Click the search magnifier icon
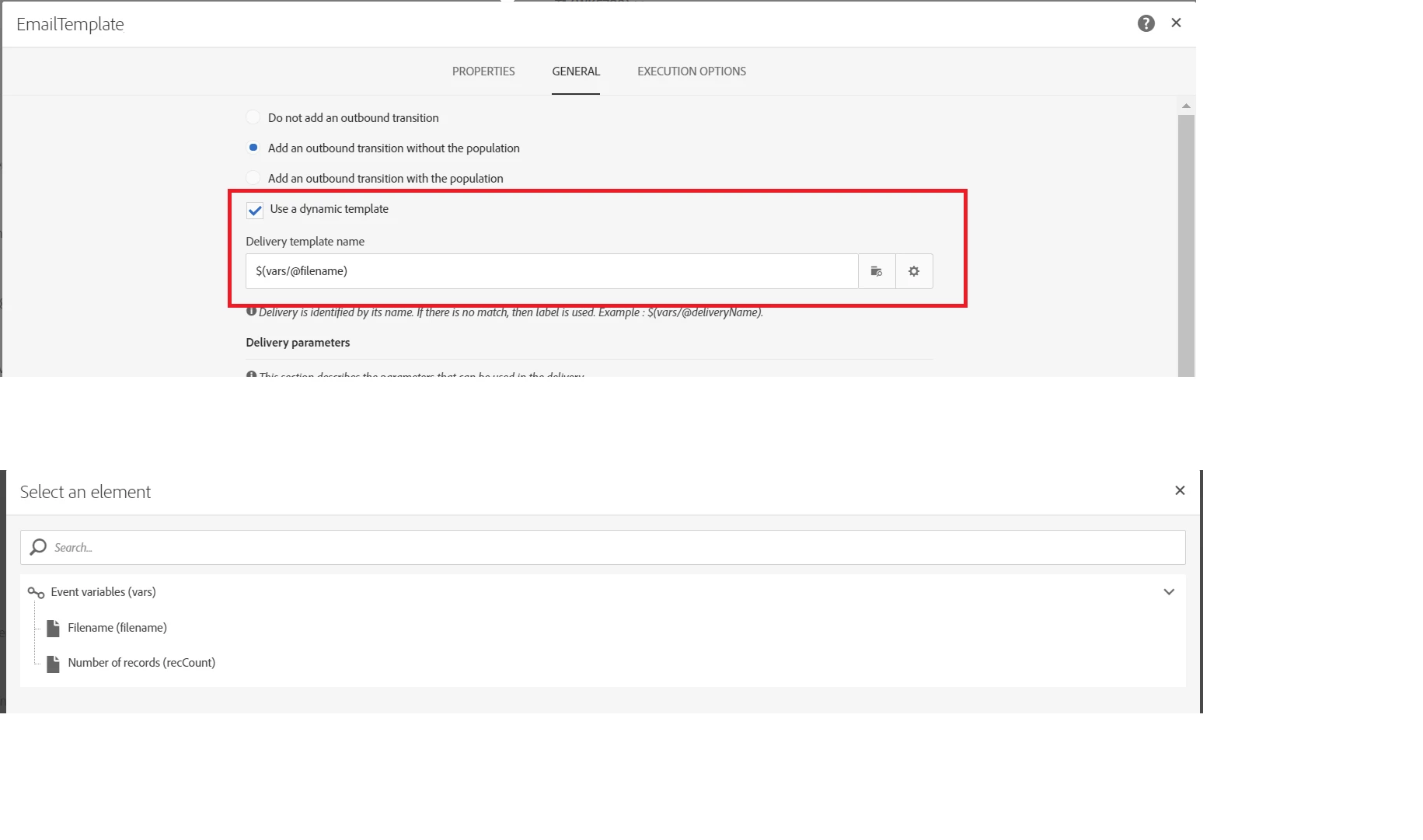The width and height of the screenshot is (1423, 840). point(38,548)
